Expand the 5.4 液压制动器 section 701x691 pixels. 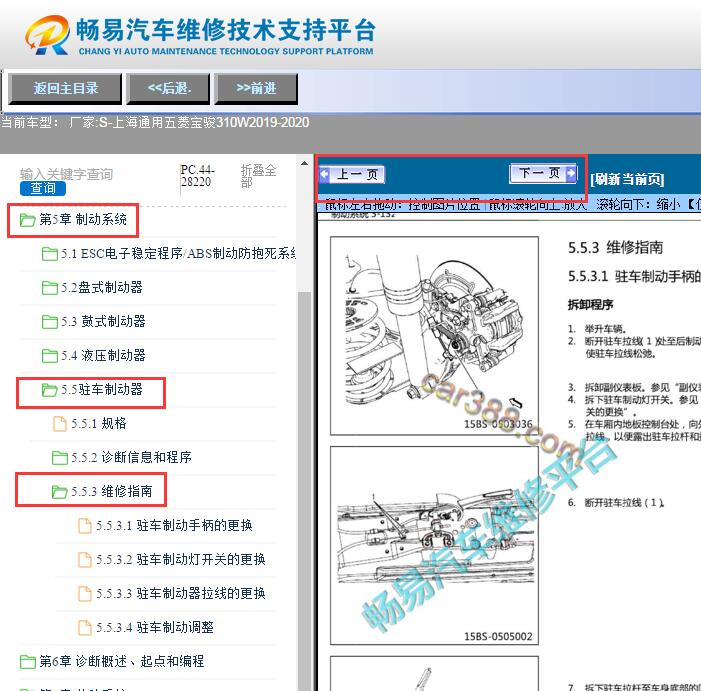click(x=103, y=355)
